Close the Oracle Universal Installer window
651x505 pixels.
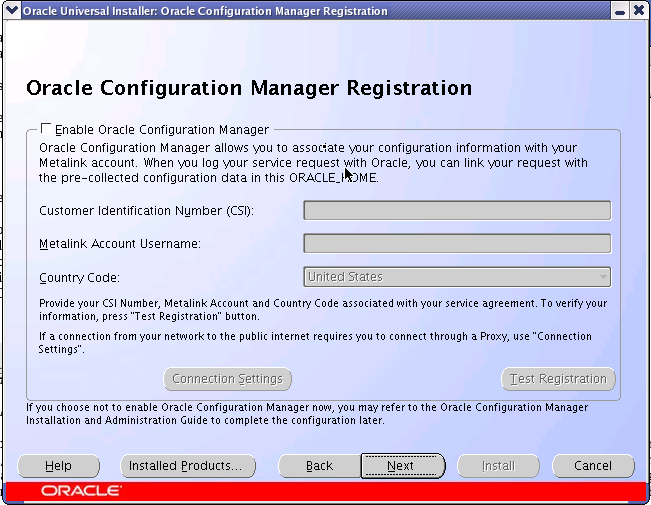point(639,10)
